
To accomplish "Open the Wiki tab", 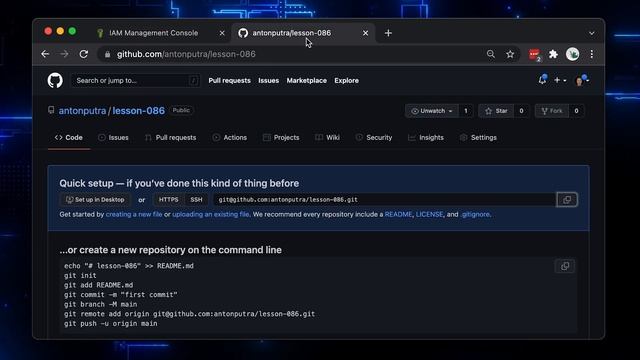I will pos(327,138).
